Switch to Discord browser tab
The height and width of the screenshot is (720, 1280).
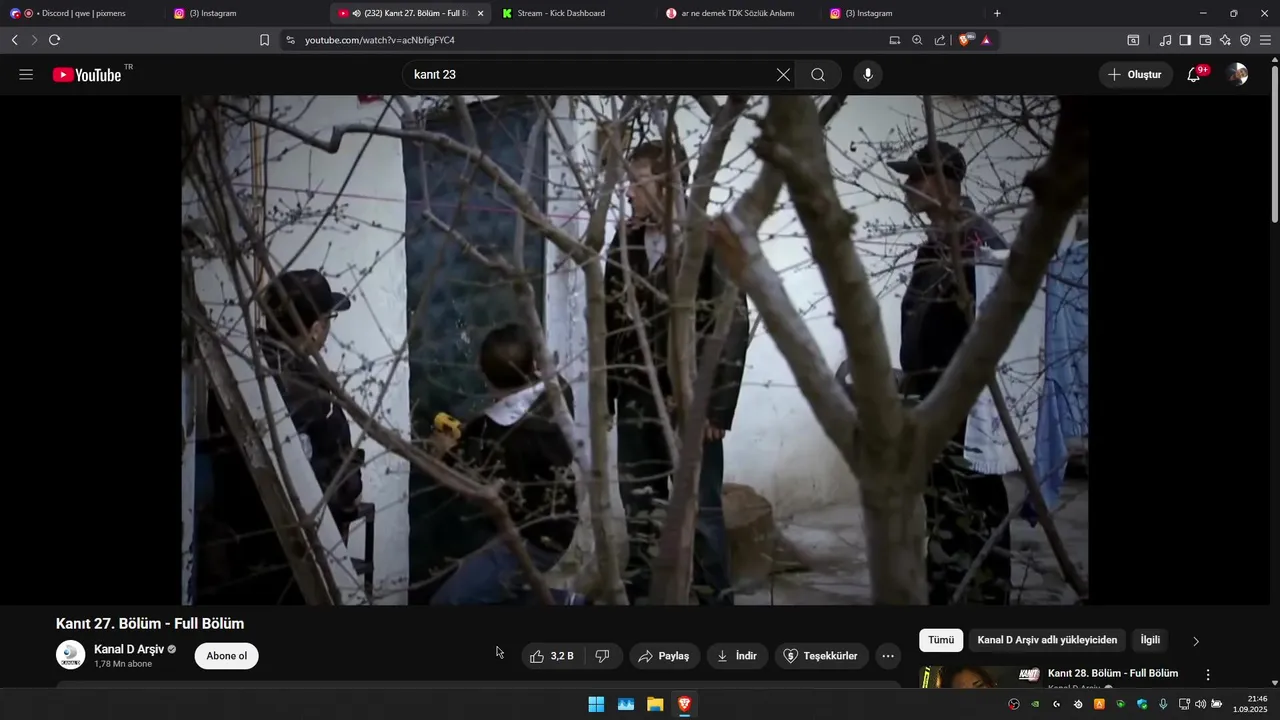coord(84,13)
